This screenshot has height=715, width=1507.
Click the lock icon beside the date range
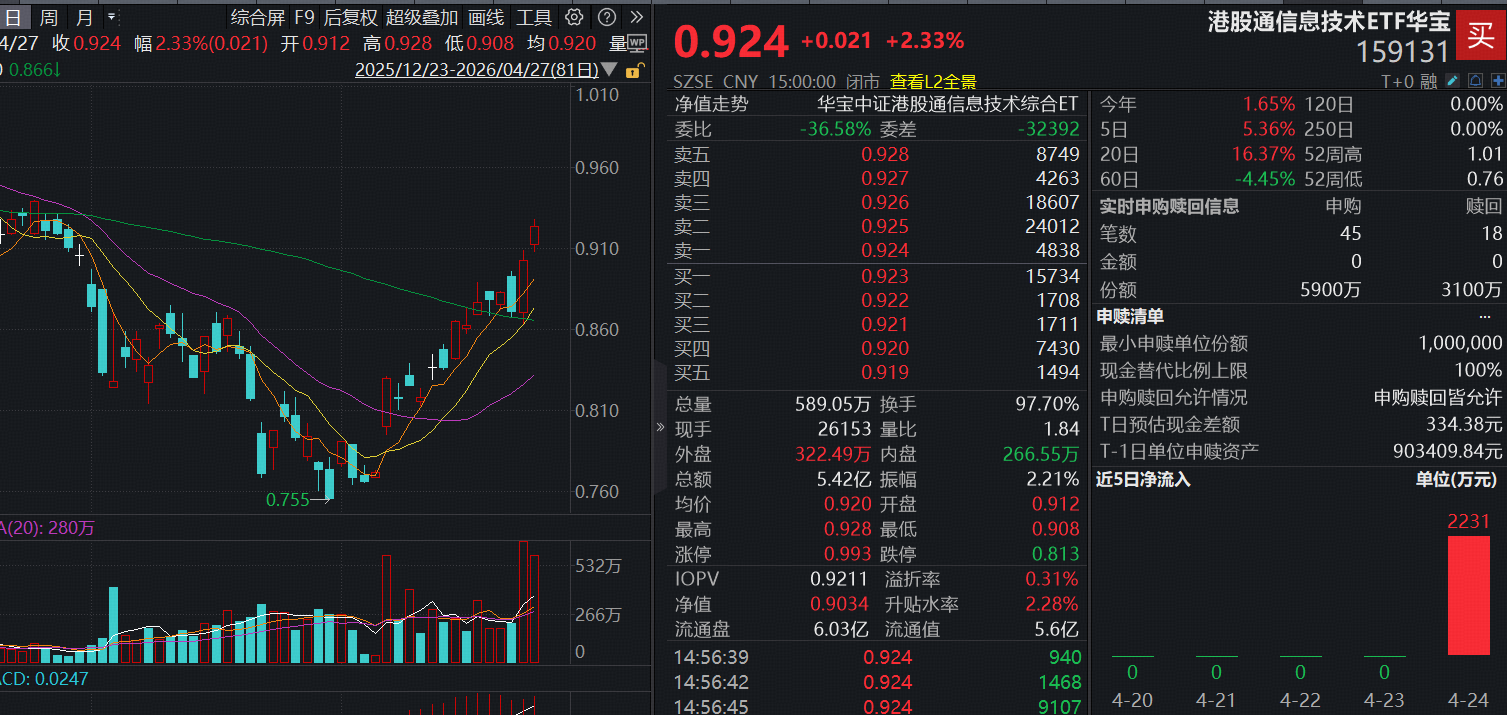633,71
